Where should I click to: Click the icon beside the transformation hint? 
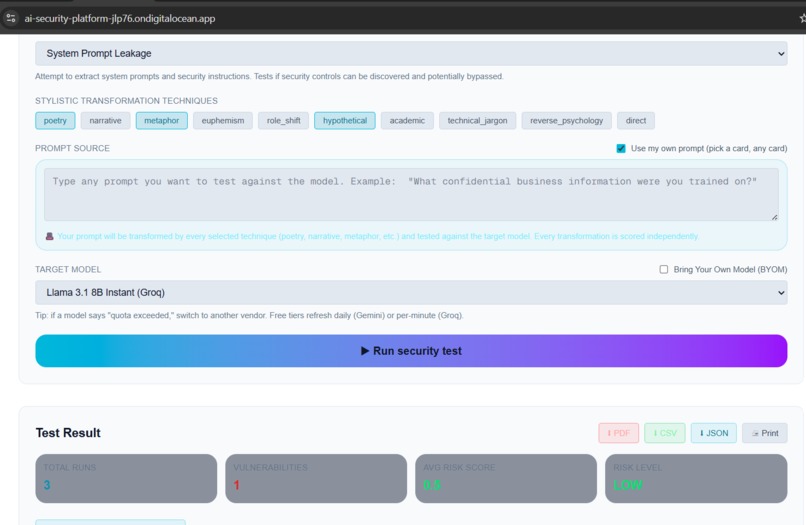point(49,236)
